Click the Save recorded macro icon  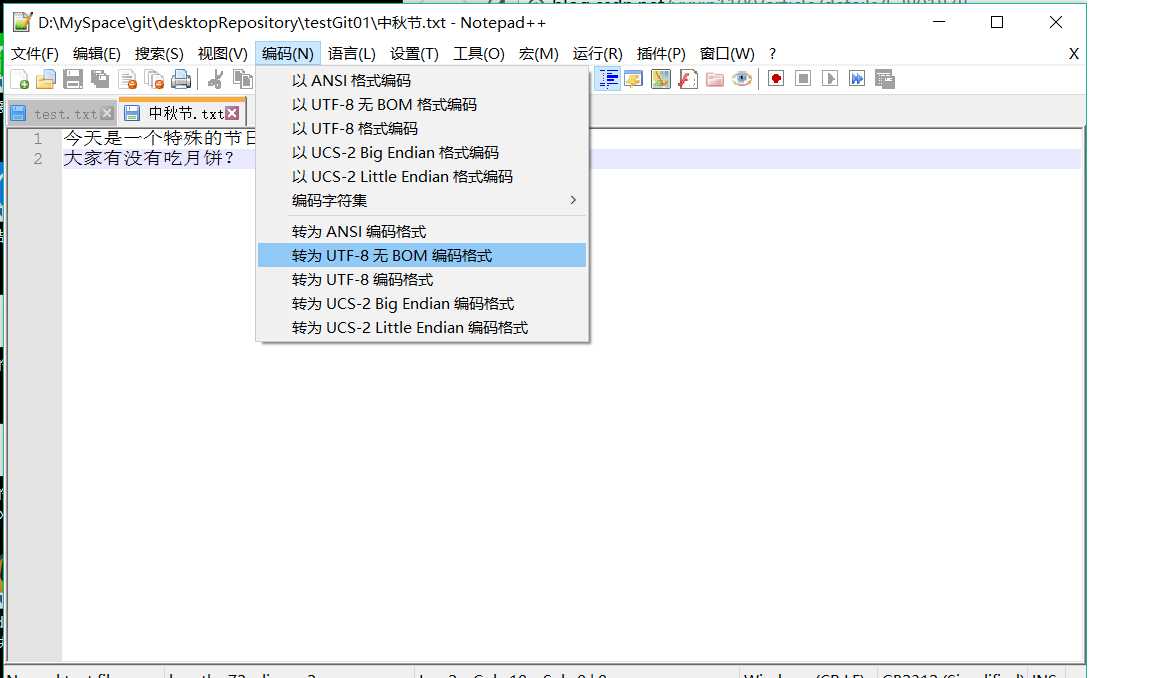click(x=885, y=79)
